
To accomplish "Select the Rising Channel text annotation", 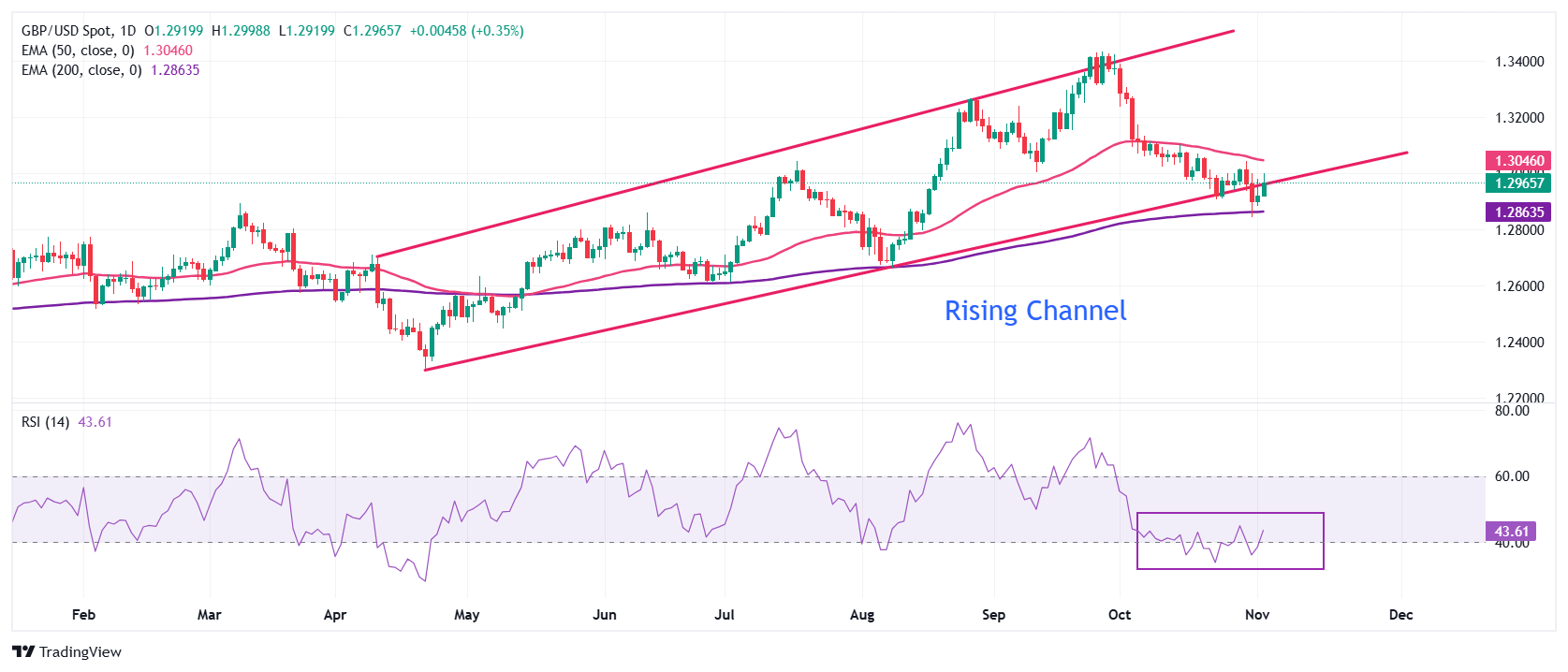I will [1034, 311].
